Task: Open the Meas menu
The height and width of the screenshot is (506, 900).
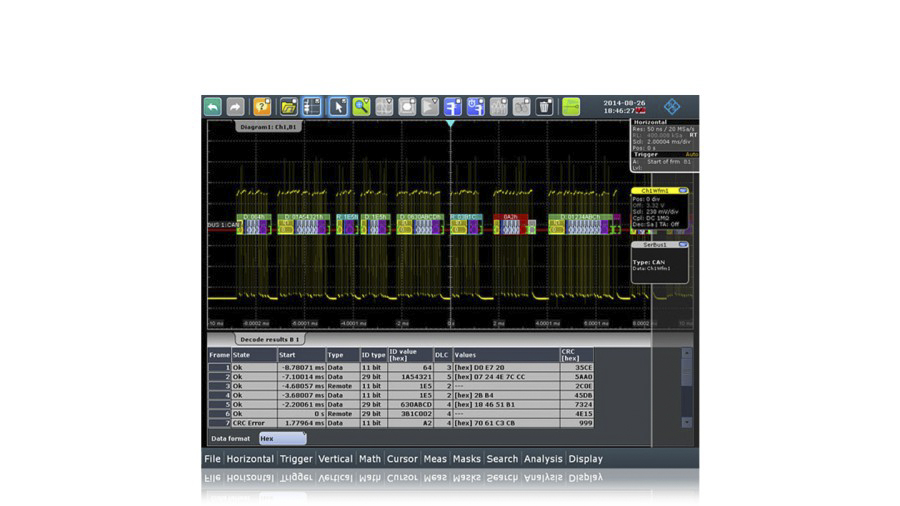Action: (x=435, y=459)
